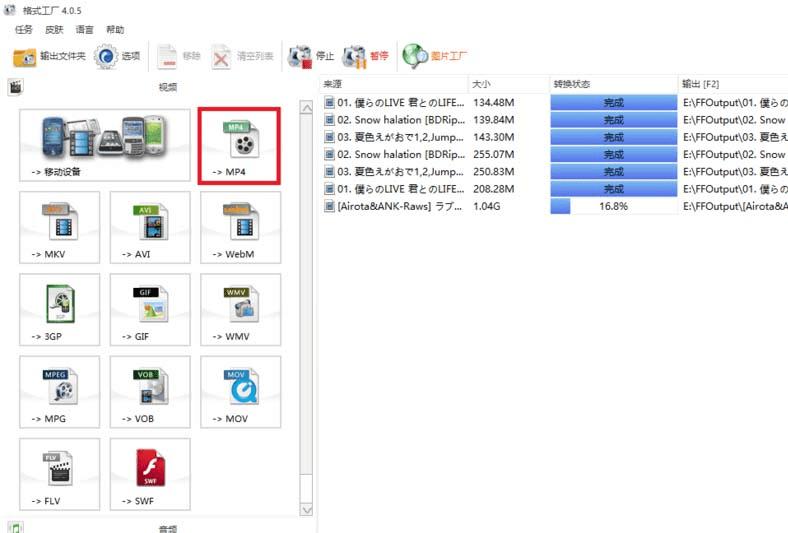Click the 格式工厂 app icon in title bar

(x=10, y=10)
